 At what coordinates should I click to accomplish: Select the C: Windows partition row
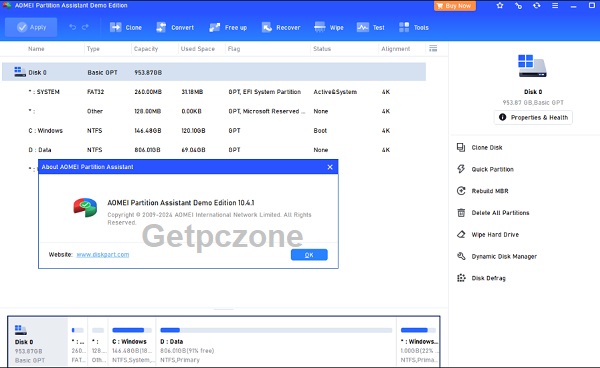point(214,130)
